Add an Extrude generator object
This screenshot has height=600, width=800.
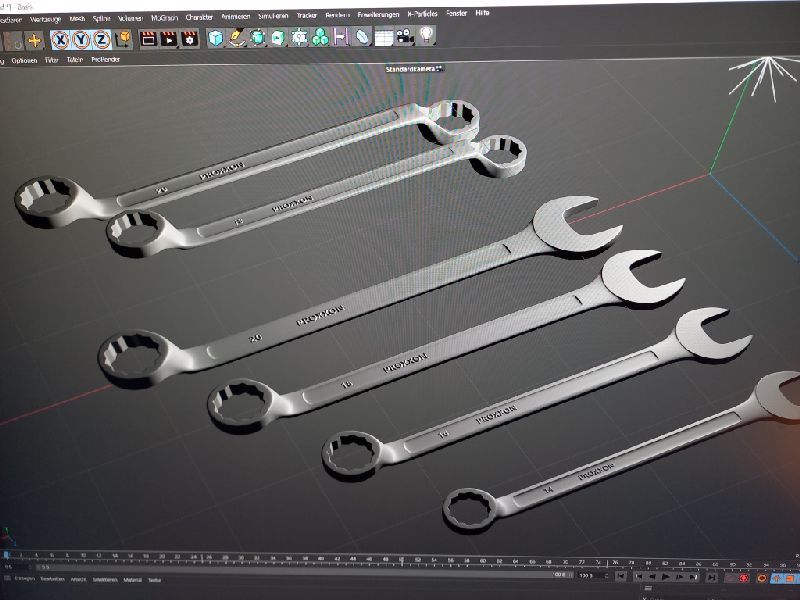click(x=279, y=38)
